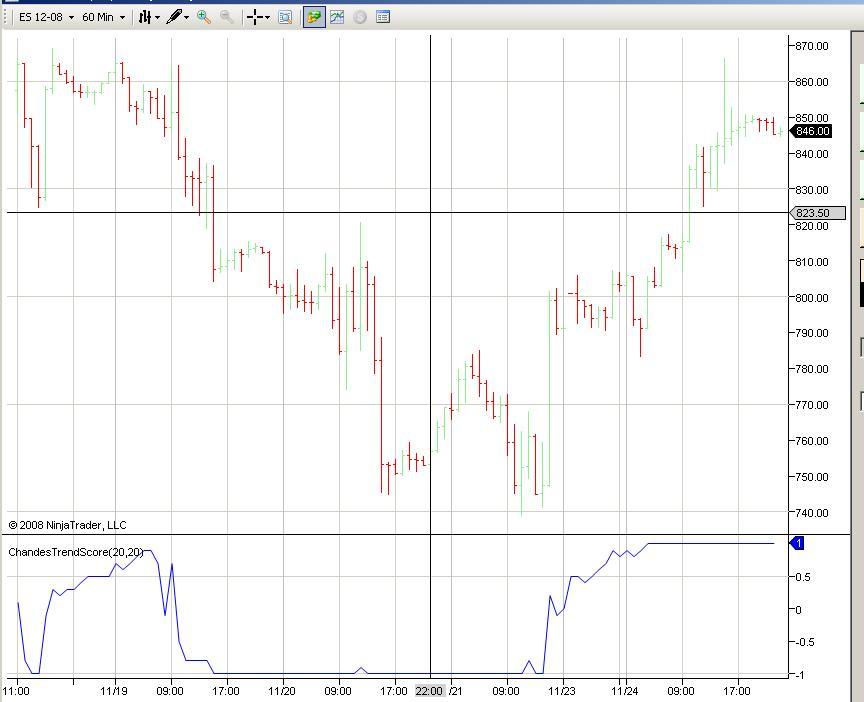864x702 pixels.
Task: Click the zoom frame icon
Action: click(x=285, y=17)
